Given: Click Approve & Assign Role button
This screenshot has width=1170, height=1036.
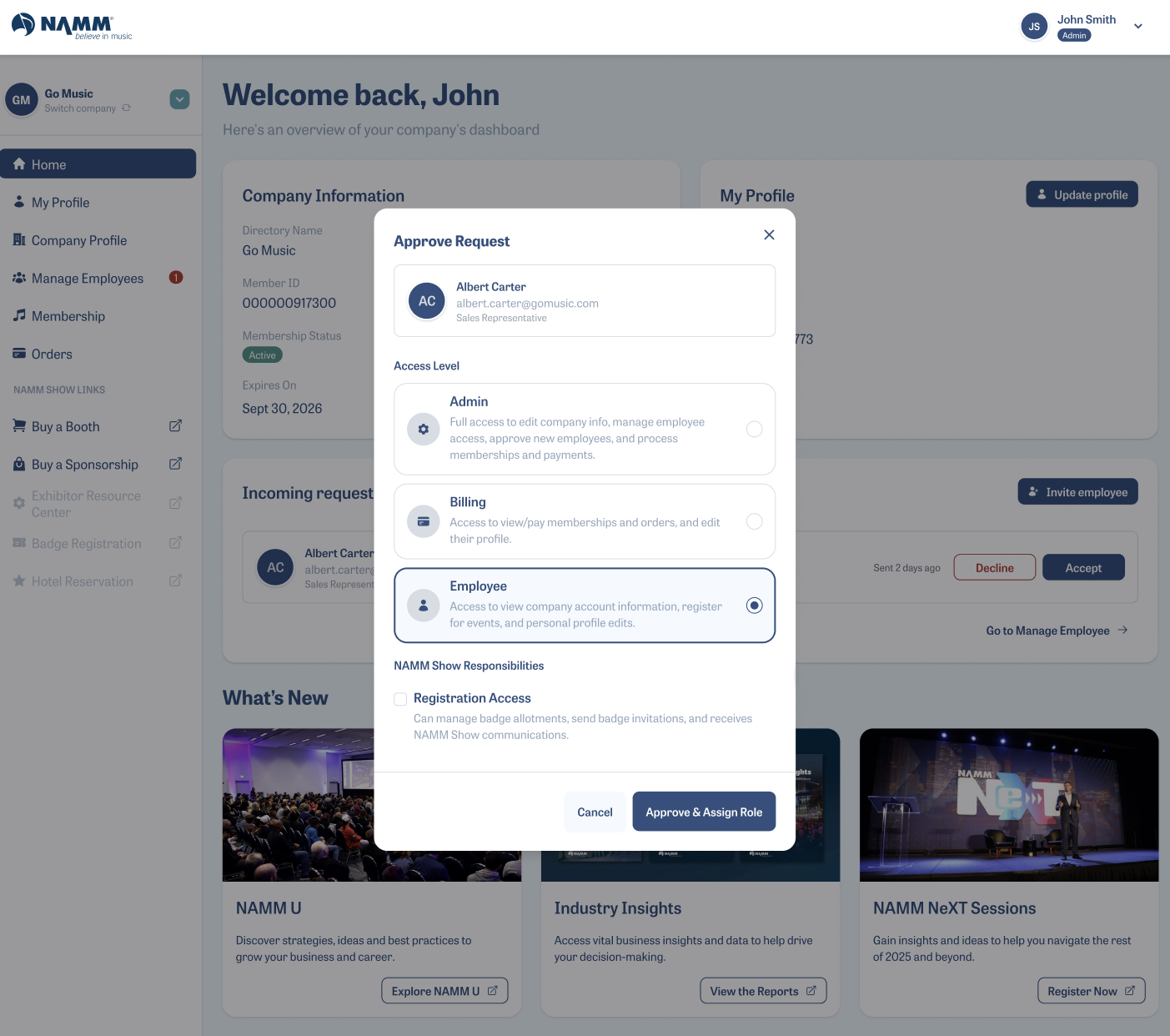Looking at the screenshot, I should coord(704,812).
